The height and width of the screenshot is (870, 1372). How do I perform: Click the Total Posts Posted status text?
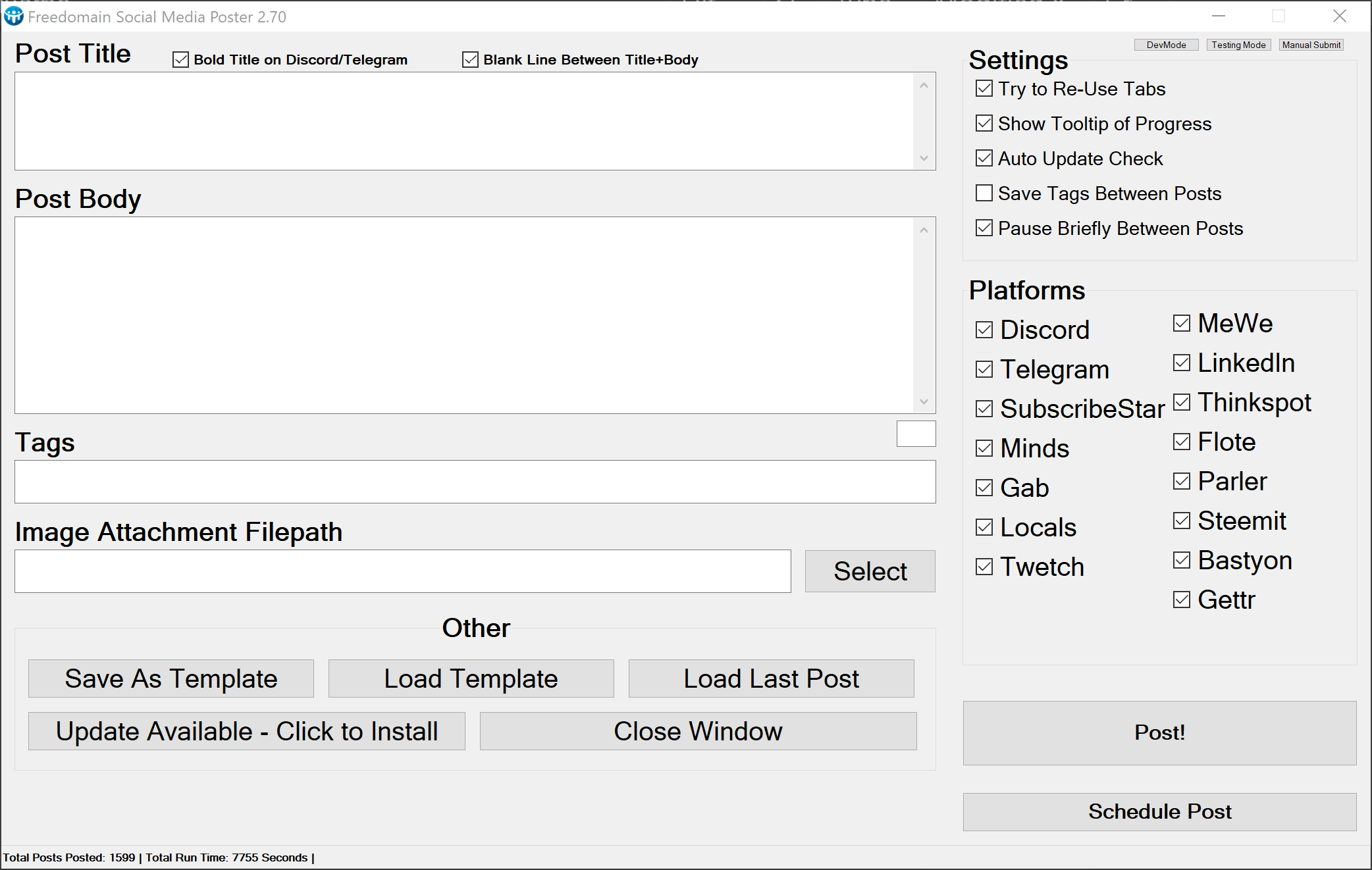click(69, 857)
